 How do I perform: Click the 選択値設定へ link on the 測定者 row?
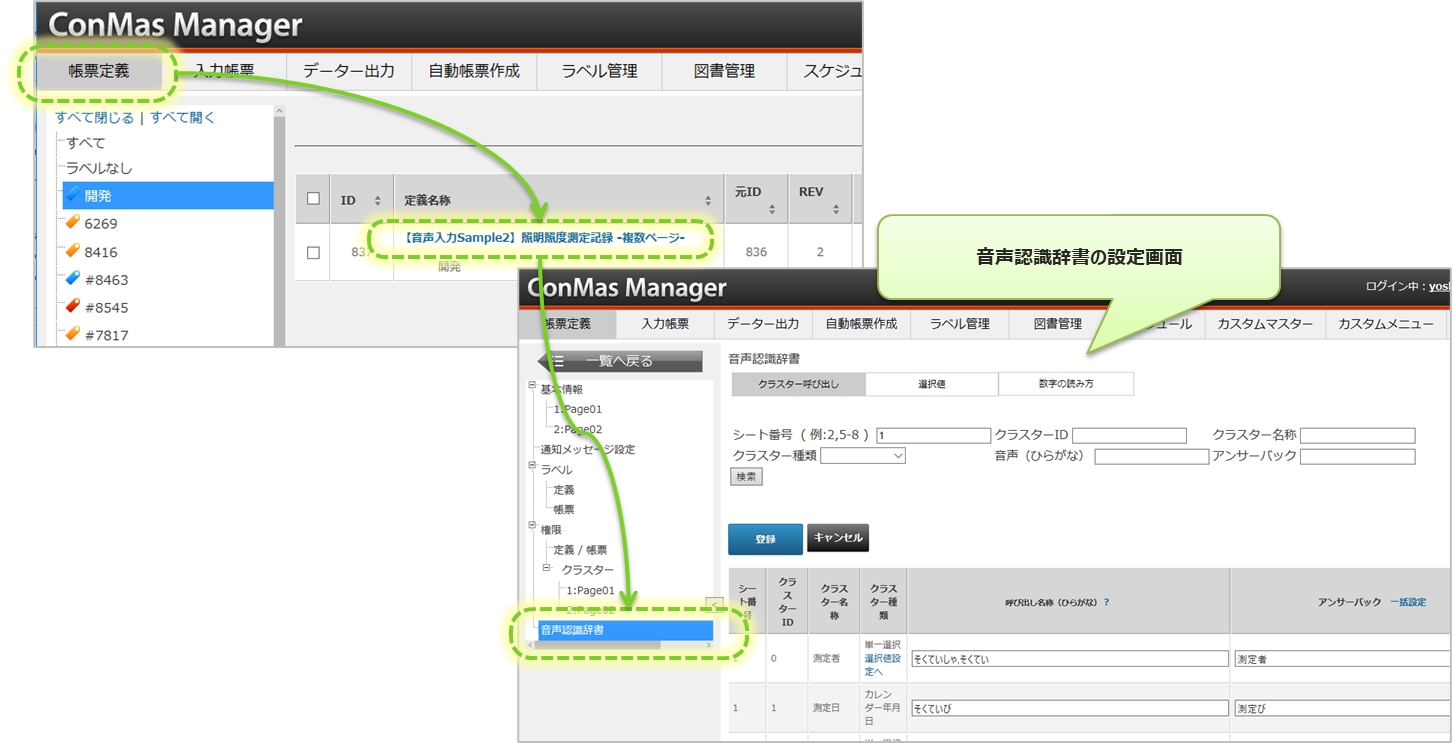(x=883, y=665)
